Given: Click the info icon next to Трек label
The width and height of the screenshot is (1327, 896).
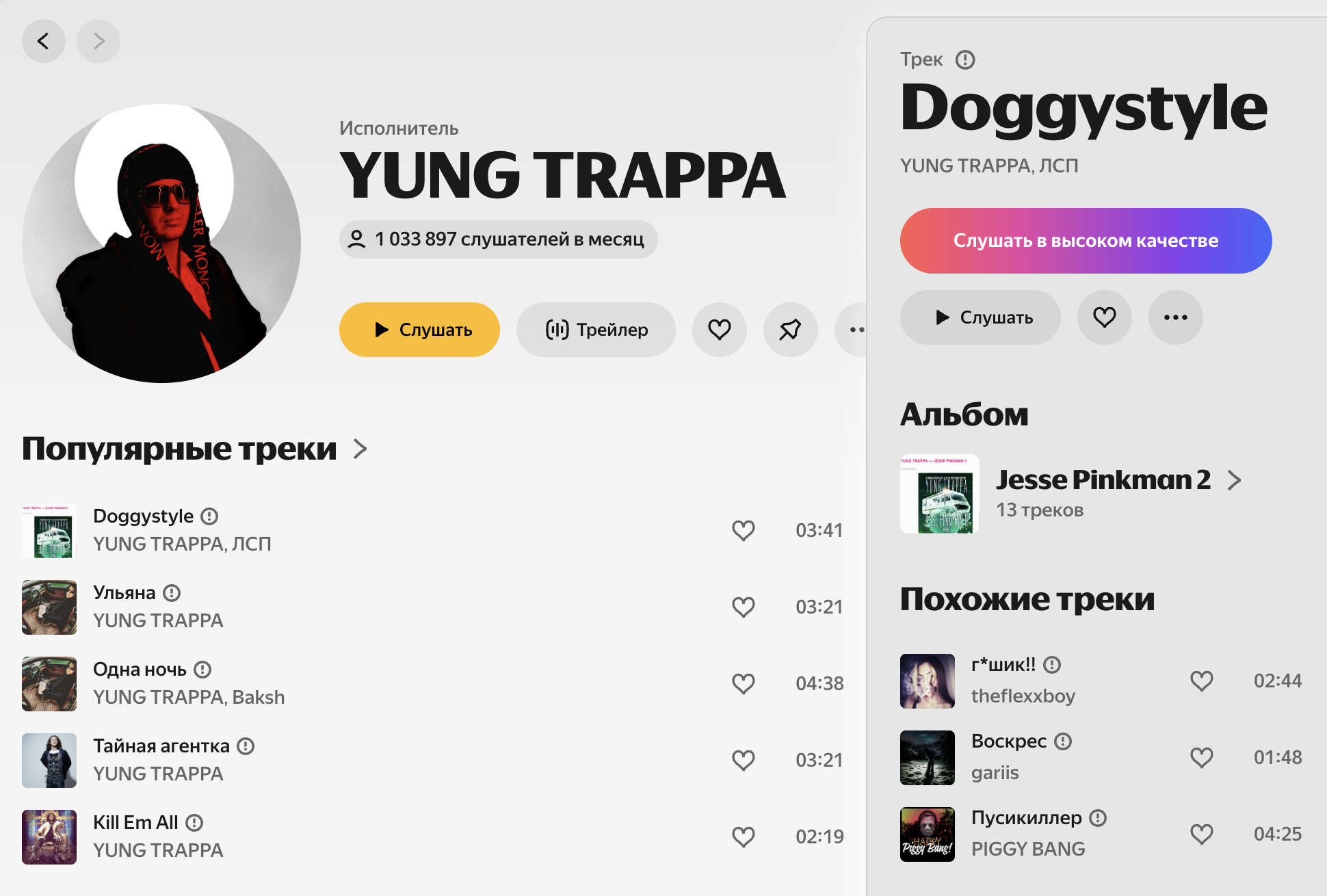Looking at the screenshot, I should [964, 60].
